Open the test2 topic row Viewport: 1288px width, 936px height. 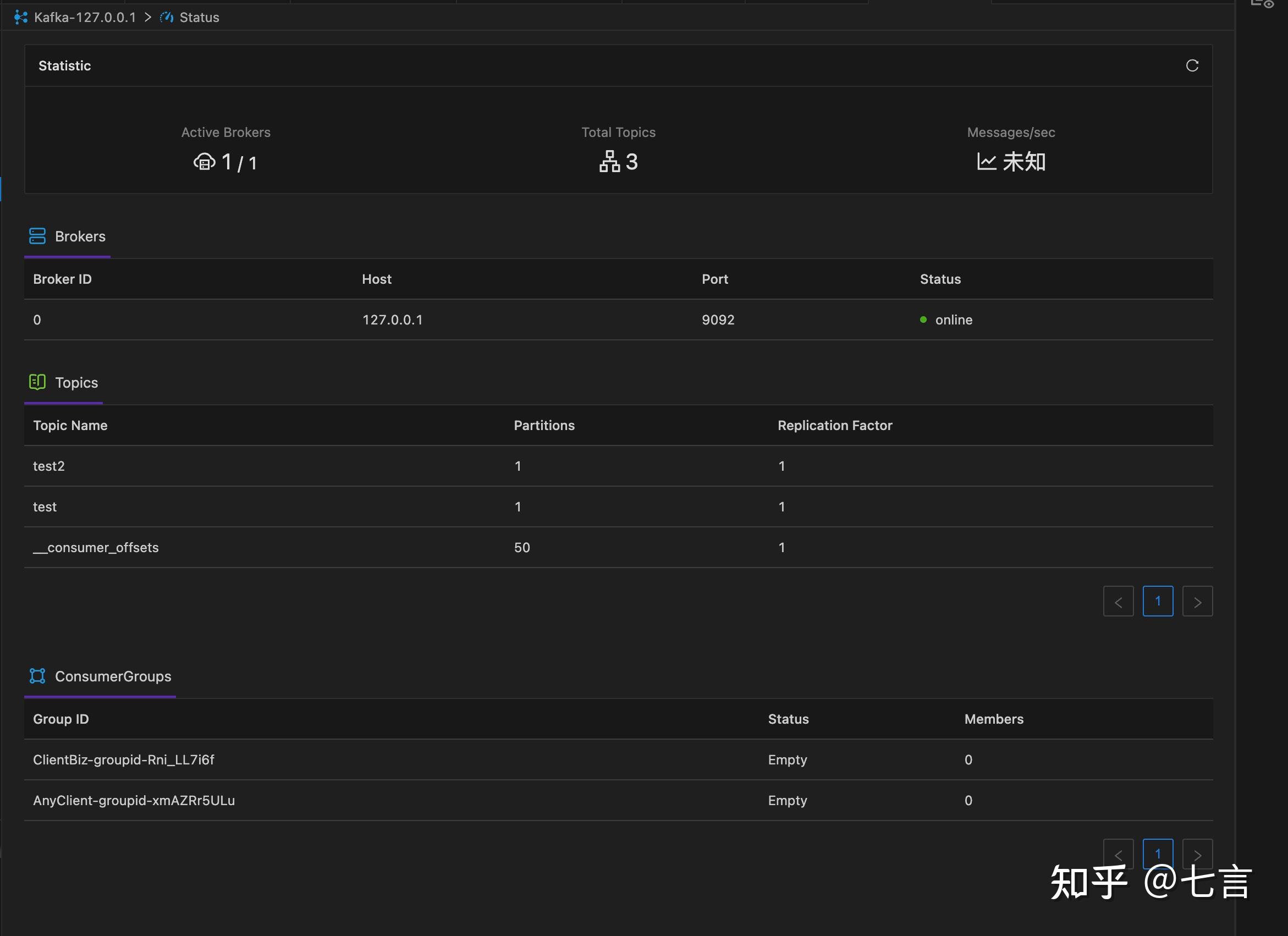click(49, 466)
